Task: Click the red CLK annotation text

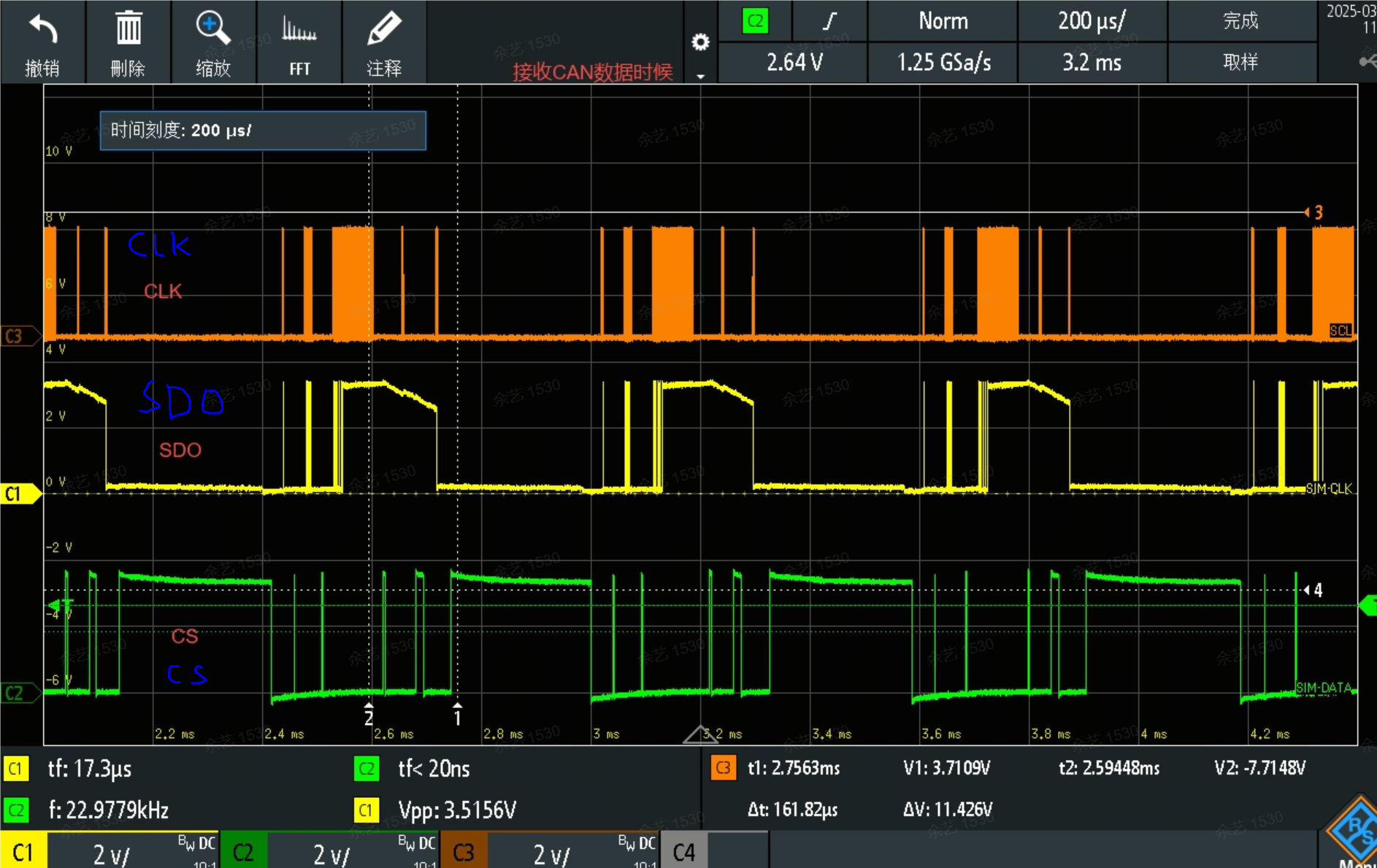Action: click(x=163, y=291)
